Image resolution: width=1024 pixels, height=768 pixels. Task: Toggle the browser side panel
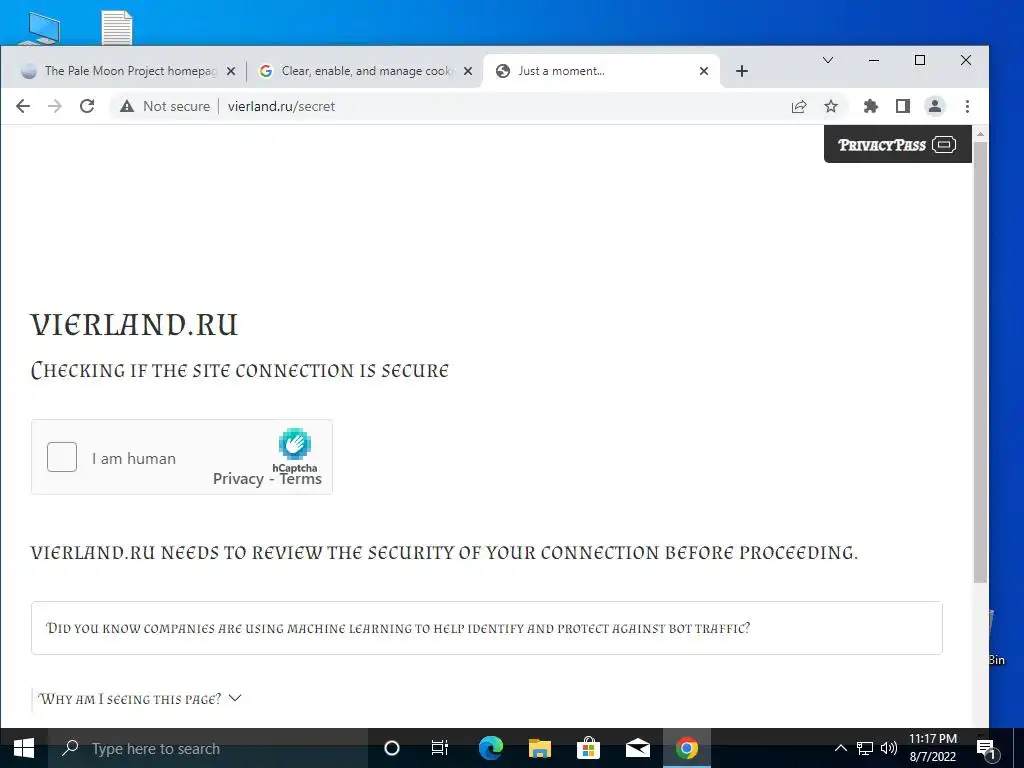903,106
